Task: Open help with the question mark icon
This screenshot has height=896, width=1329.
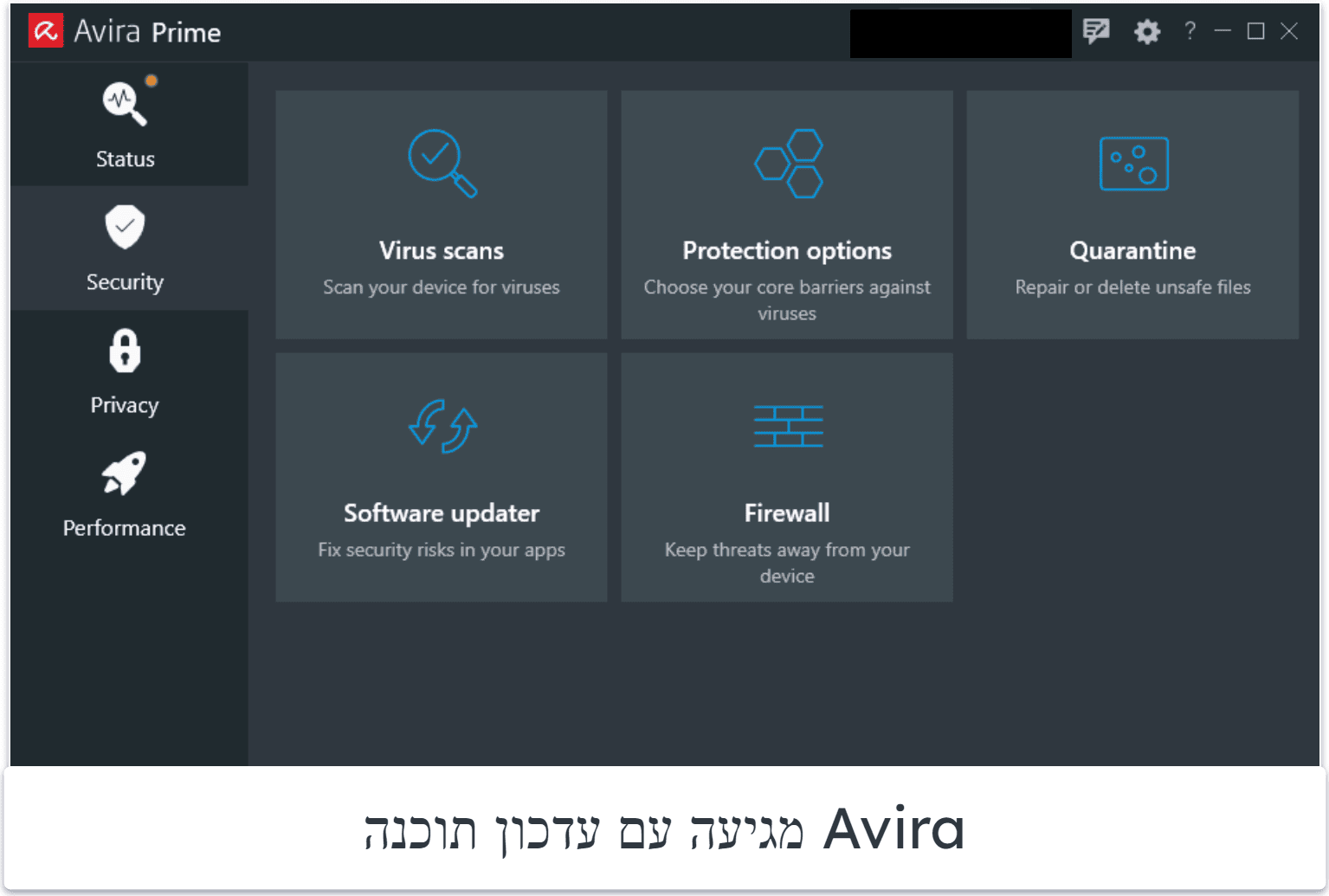Action: click(1190, 31)
